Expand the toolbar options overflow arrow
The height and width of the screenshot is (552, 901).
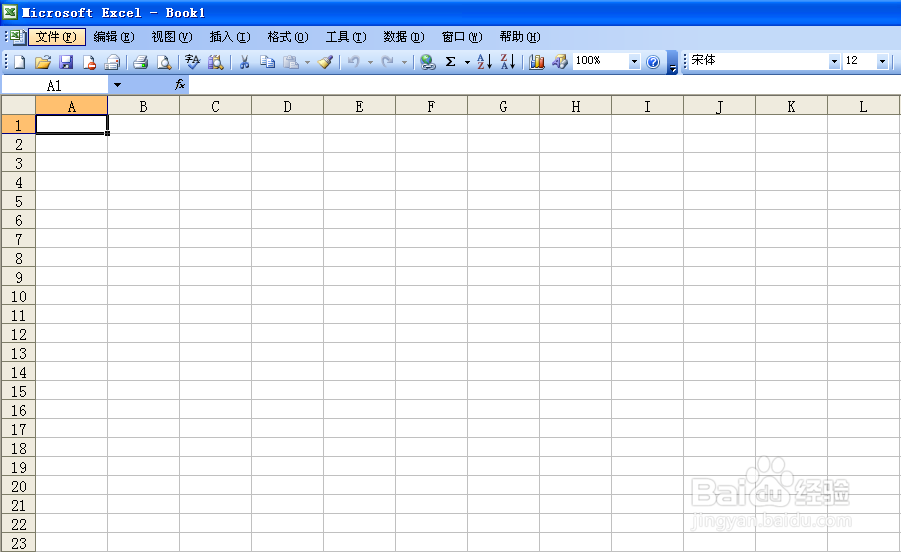[672, 63]
